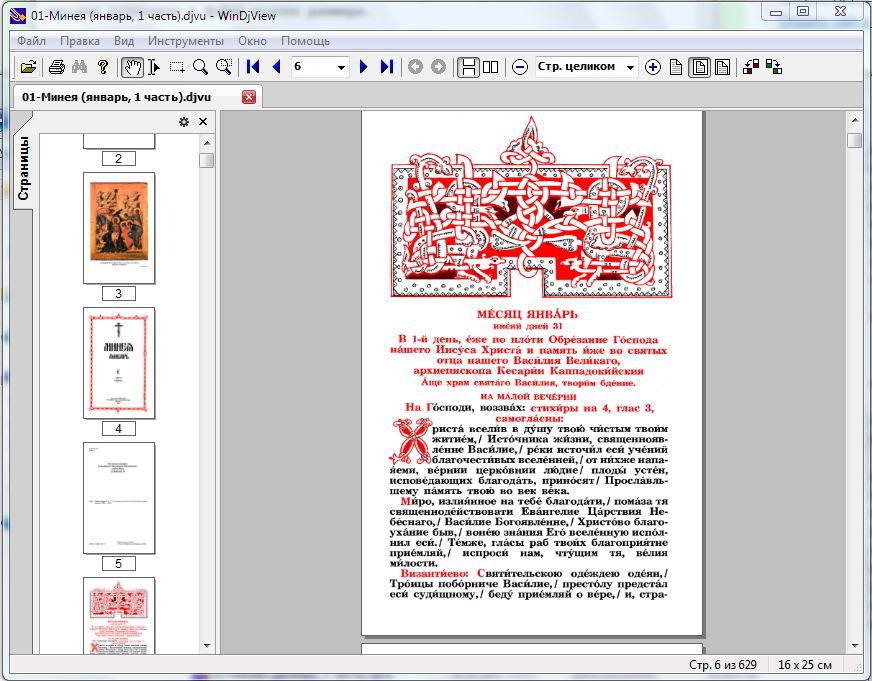Image resolution: width=872 pixels, height=681 pixels.
Task: Click the thumbnail panel scrollbar thumb
Action: 207,161
